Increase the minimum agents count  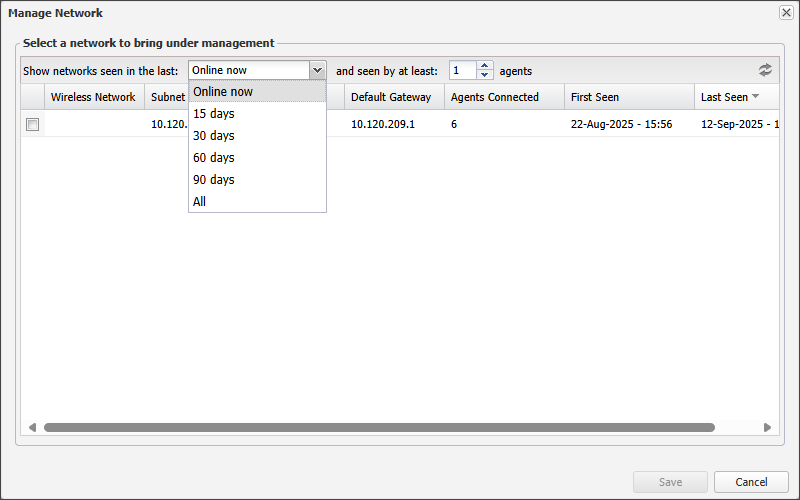coord(485,66)
